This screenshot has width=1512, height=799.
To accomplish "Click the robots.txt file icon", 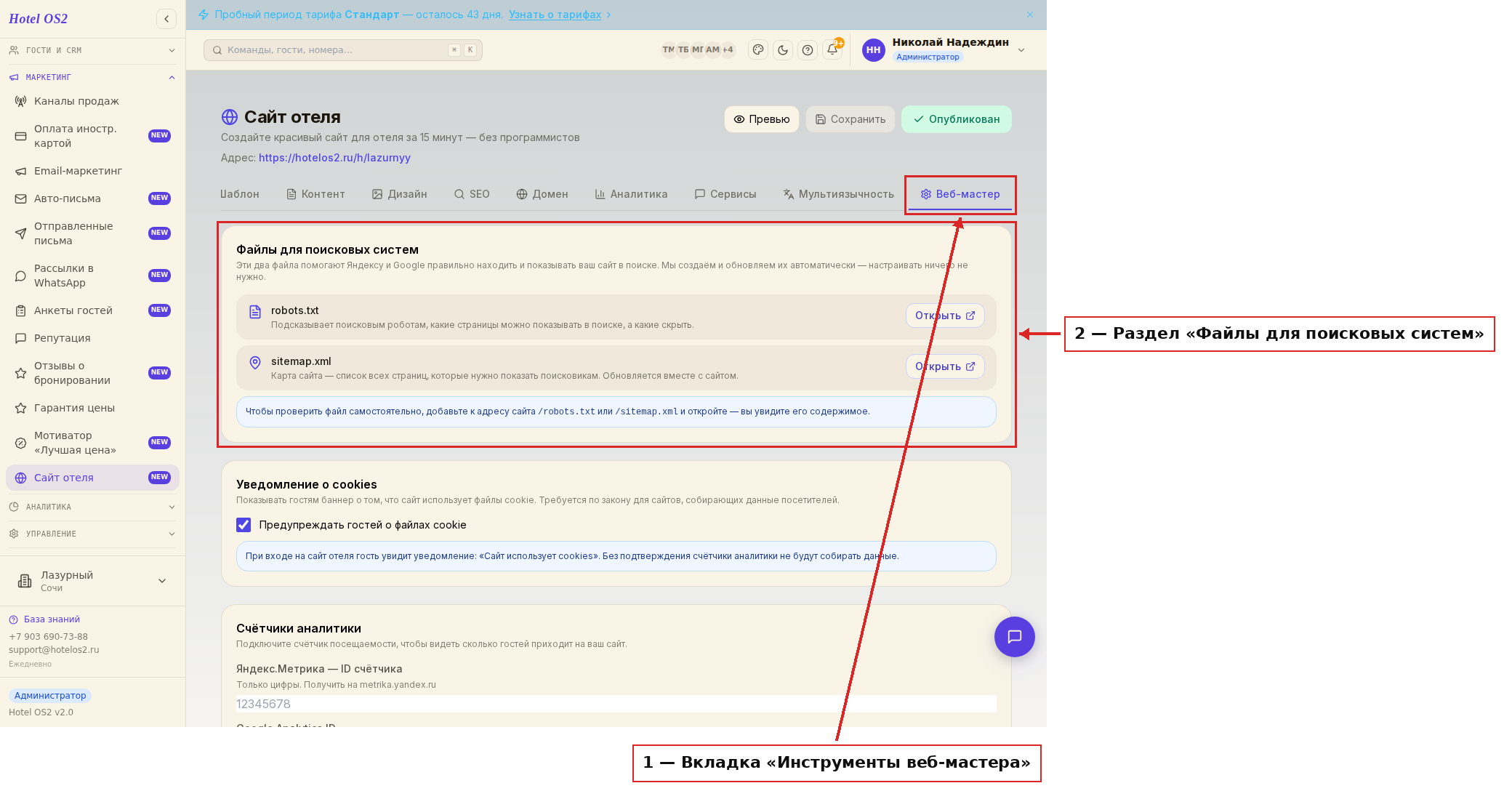I will point(255,312).
